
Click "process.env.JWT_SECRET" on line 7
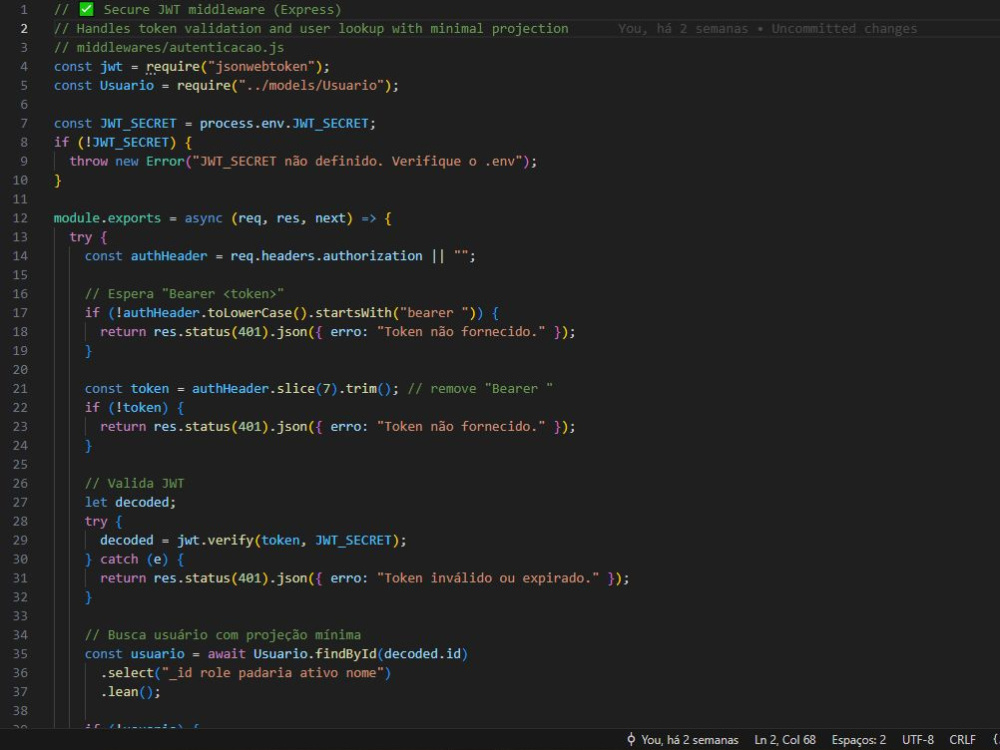click(284, 123)
